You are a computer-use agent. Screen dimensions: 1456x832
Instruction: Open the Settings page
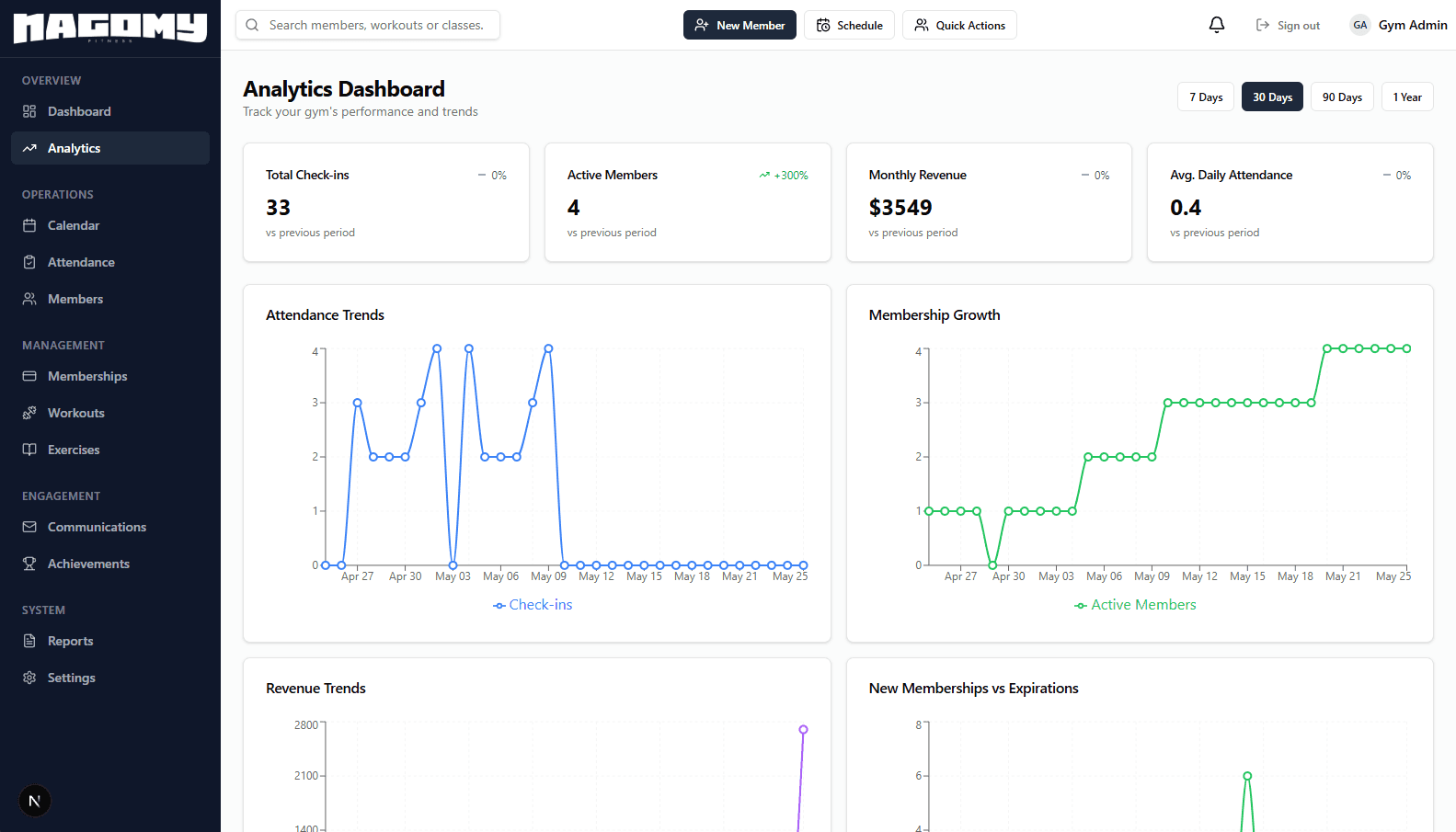coord(110,678)
